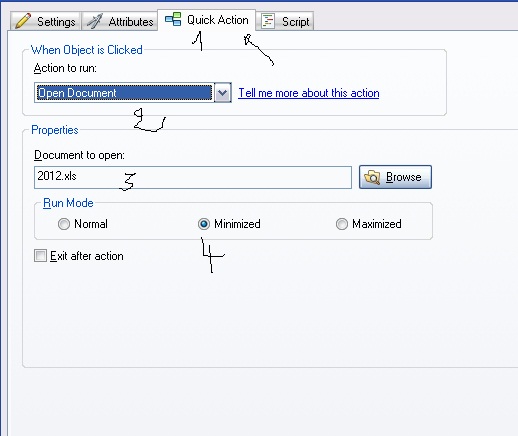This screenshot has height=436, width=518.
Task: Switch to the Attributes tab
Action: (x=120, y=21)
